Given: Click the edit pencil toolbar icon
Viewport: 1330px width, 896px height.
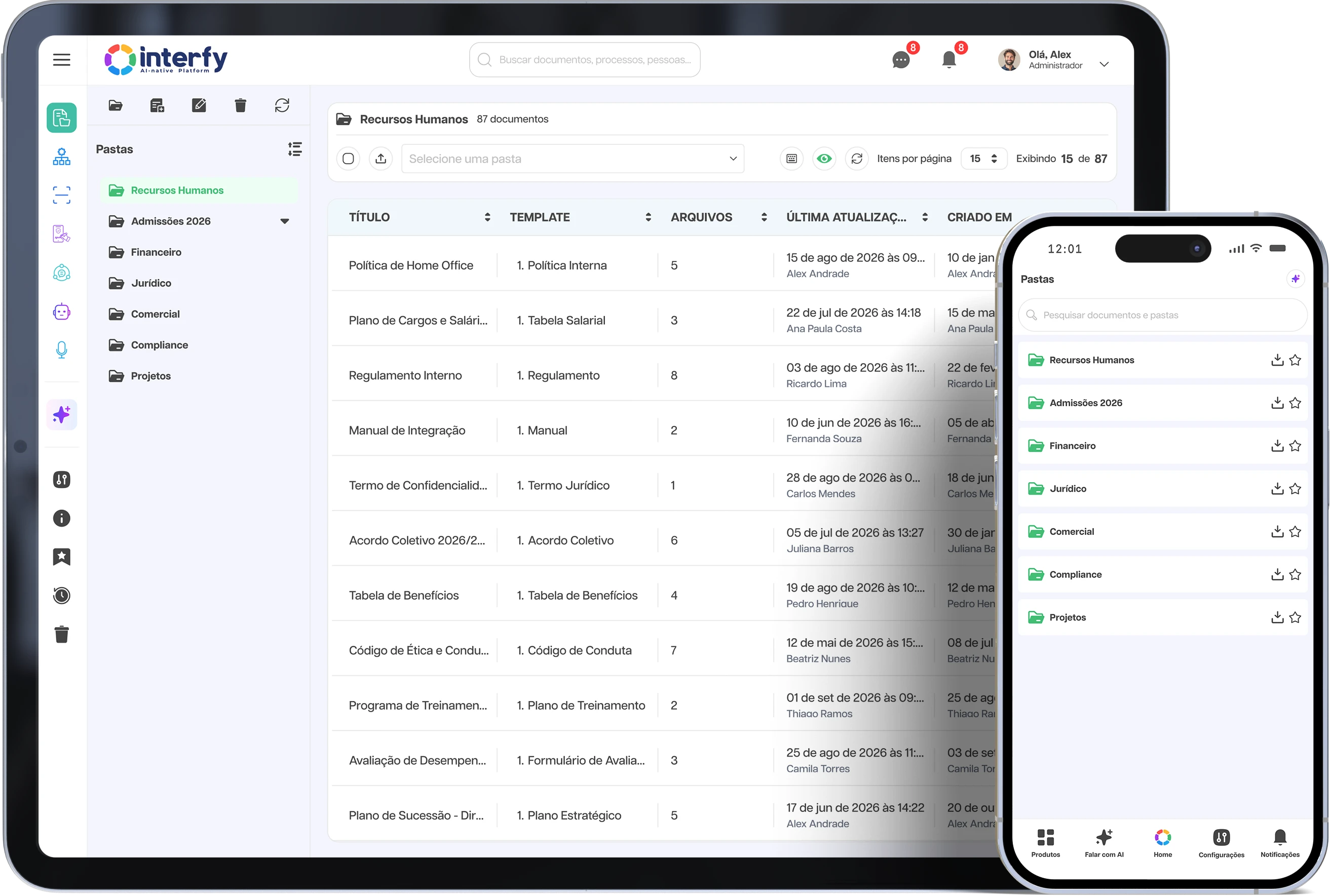Looking at the screenshot, I should click(199, 105).
